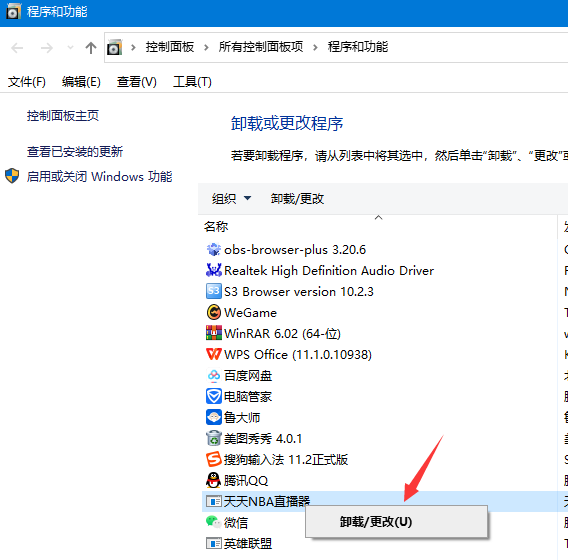
Task: Click the 英雄联盟 program icon
Action: 214,543
